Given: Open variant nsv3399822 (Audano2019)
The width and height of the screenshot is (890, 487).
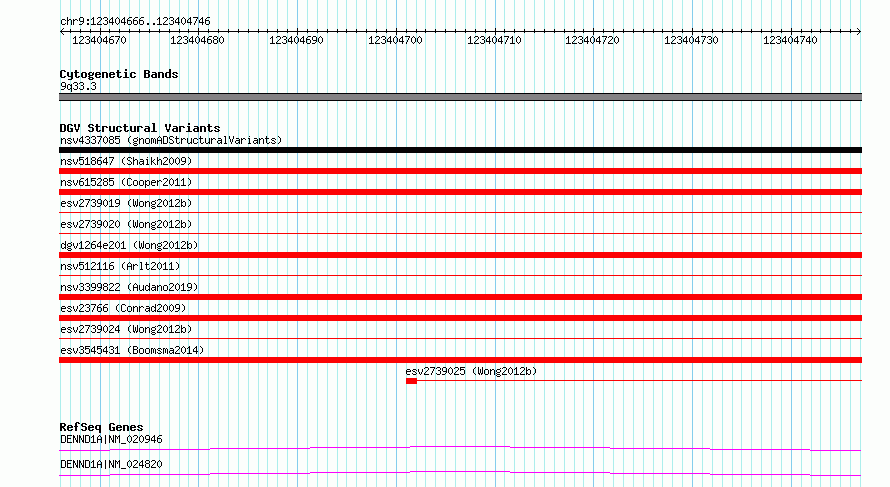Looking at the screenshot, I should [x=129, y=287].
